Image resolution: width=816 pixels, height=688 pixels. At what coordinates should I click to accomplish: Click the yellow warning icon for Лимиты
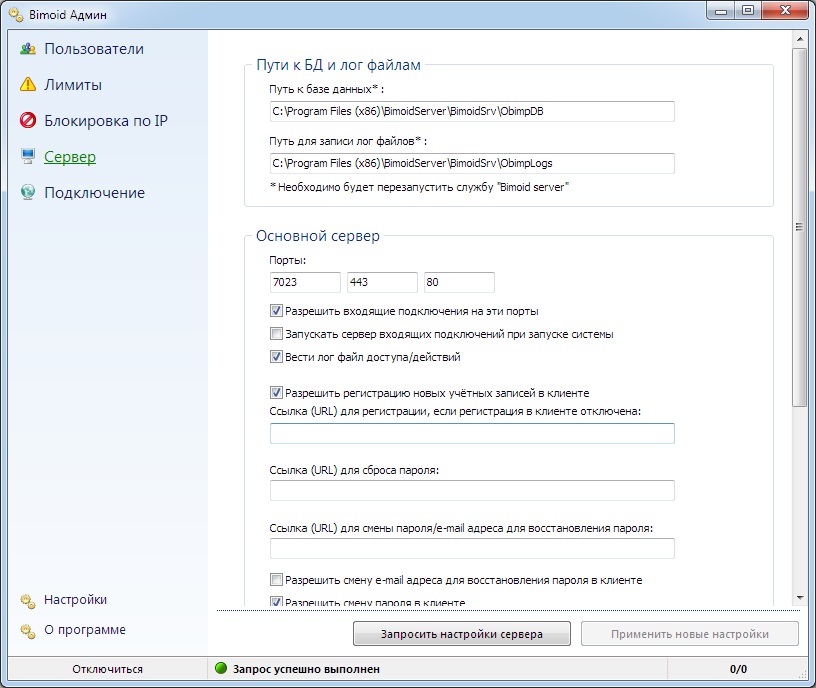[28, 84]
